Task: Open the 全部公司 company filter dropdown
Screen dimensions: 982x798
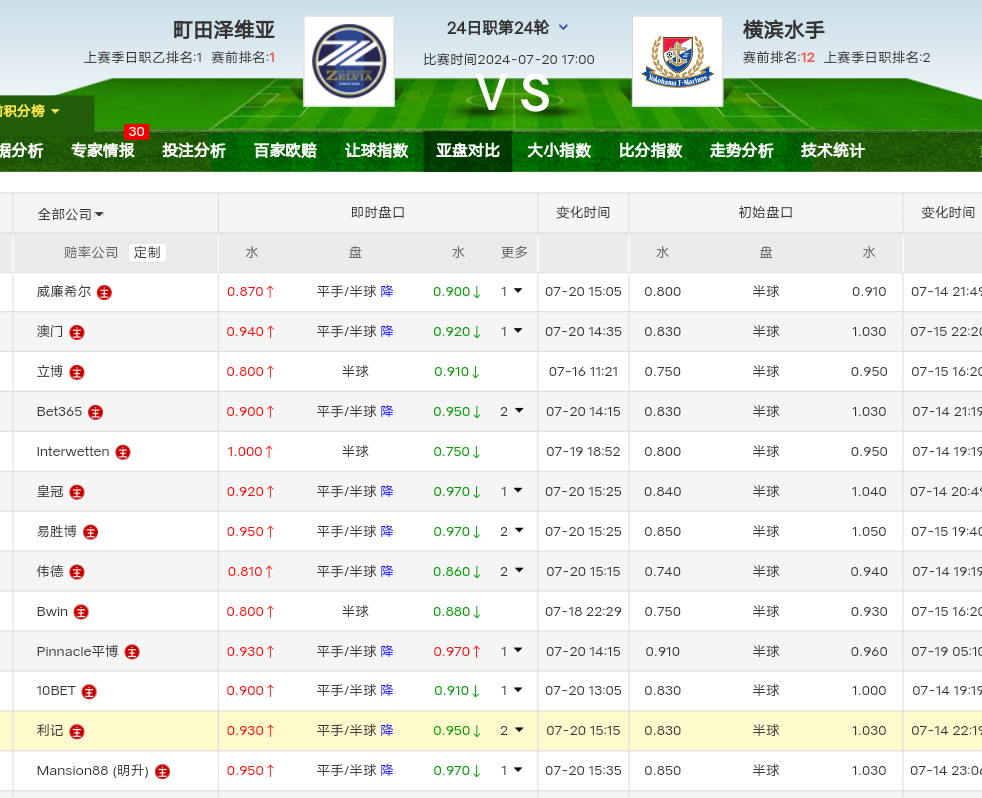Action: point(70,214)
